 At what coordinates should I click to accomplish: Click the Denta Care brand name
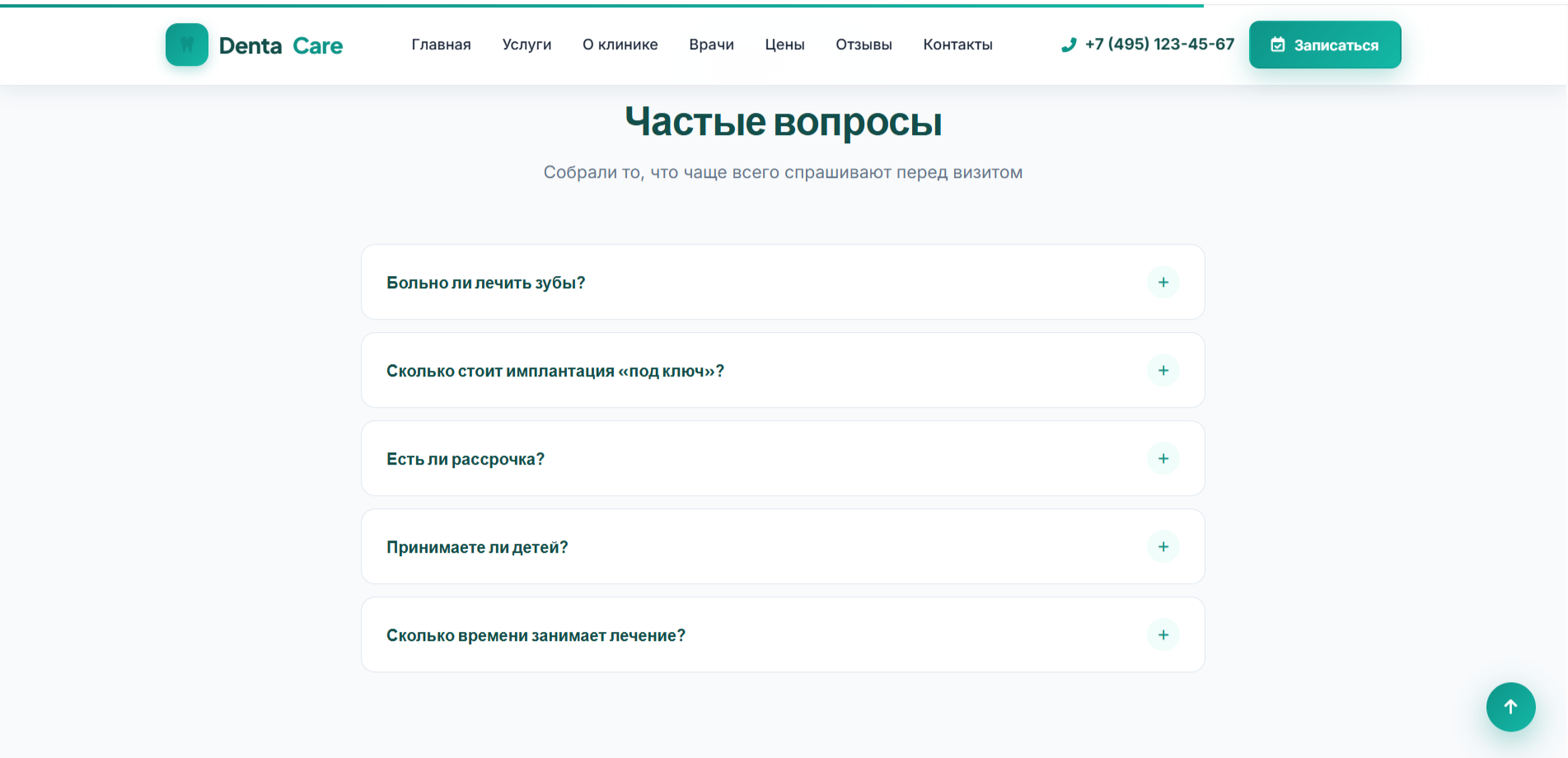[281, 45]
